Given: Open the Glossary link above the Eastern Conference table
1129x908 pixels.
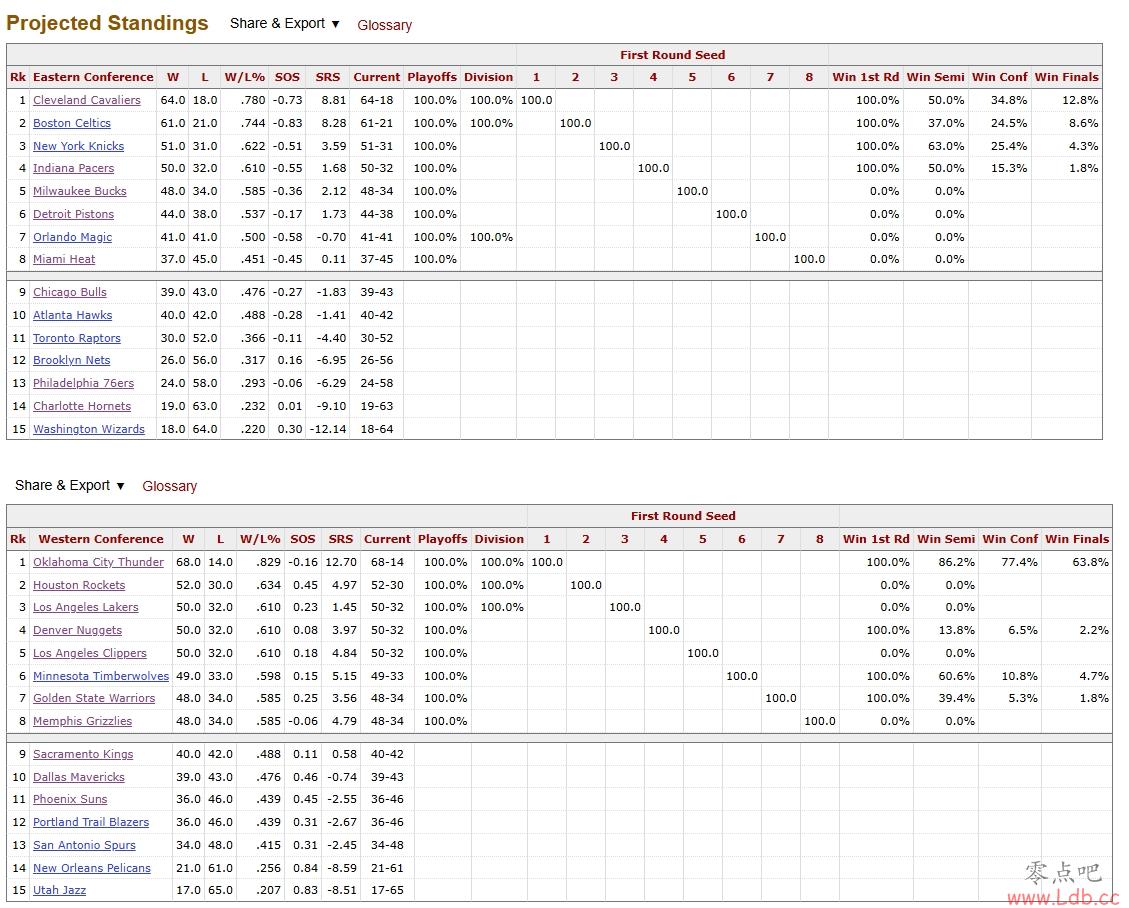Looking at the screenshot, I should tap(384, 25).
